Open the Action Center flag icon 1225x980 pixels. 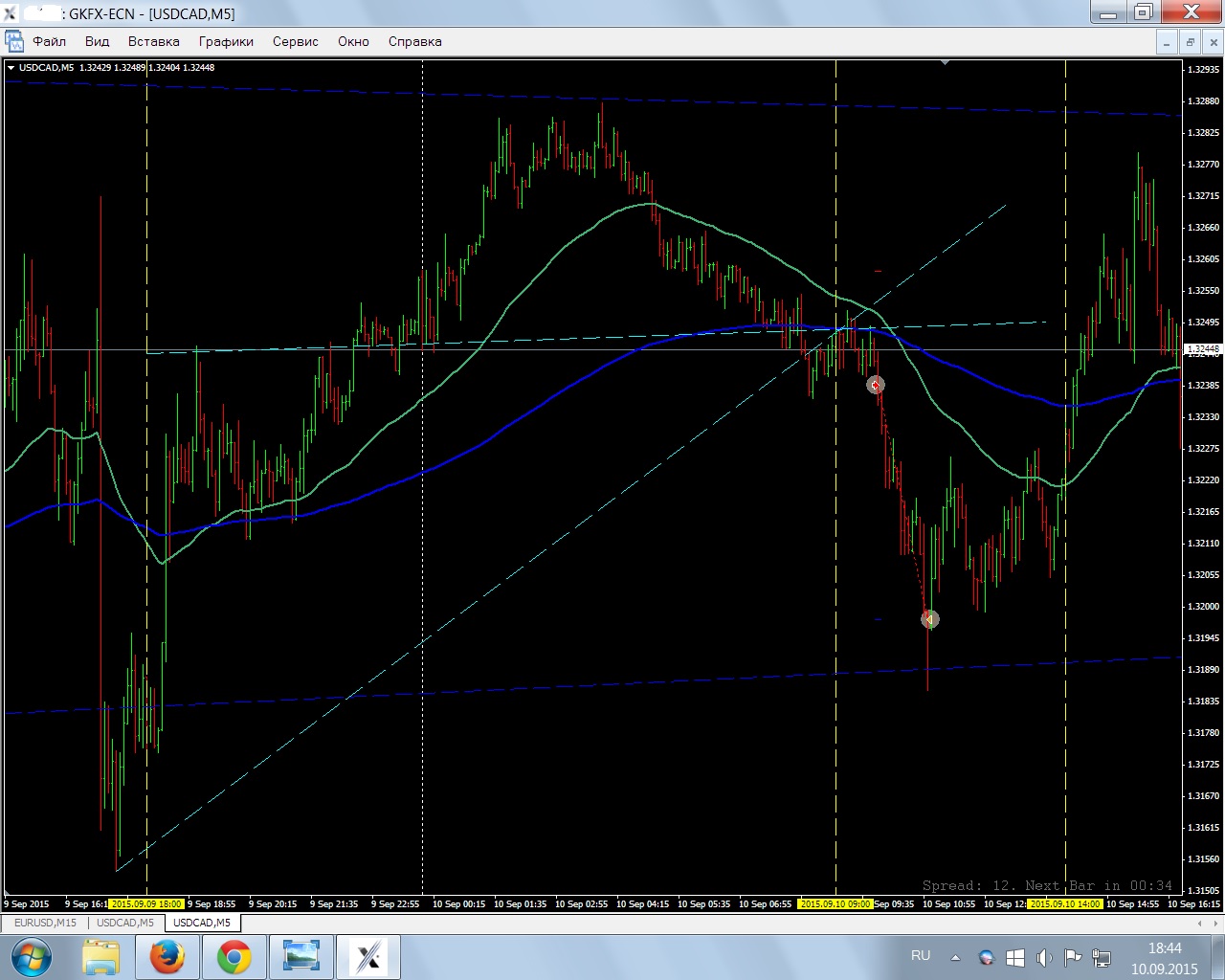pos(1073,957)
